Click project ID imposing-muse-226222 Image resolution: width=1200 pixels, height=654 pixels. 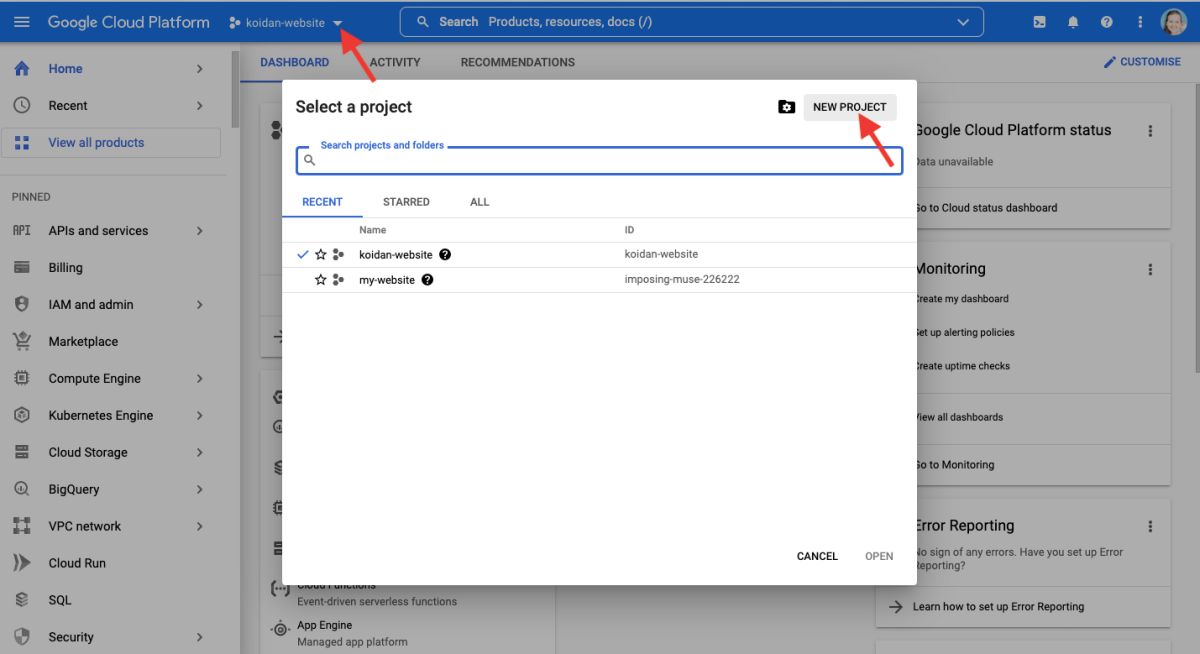[682, 280]
